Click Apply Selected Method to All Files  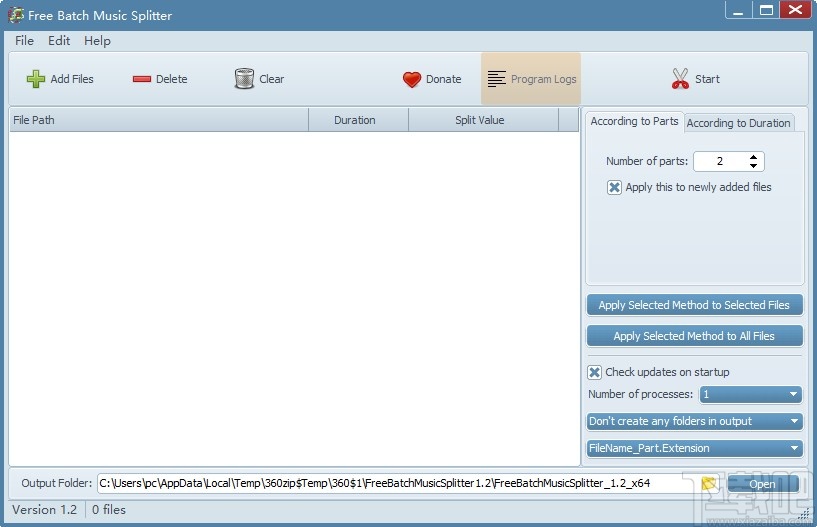coord(695,336)
